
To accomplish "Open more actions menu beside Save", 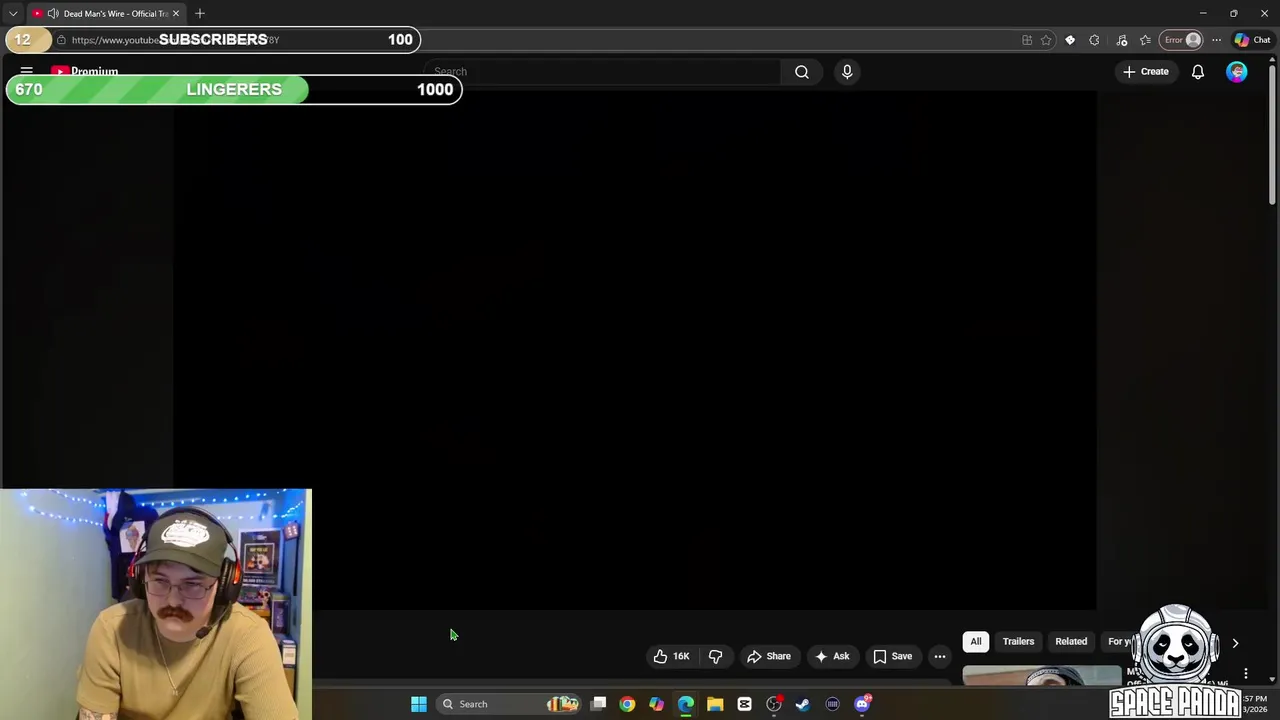I will click(x=940, y=656).
